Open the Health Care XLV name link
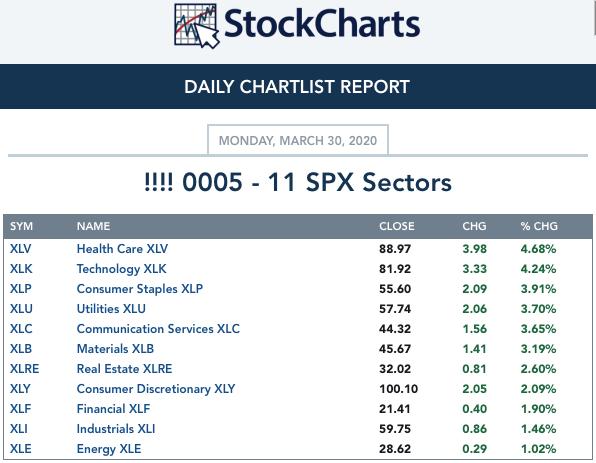The width and height of the screenshot is (596, 463). [x=122, y=249]
